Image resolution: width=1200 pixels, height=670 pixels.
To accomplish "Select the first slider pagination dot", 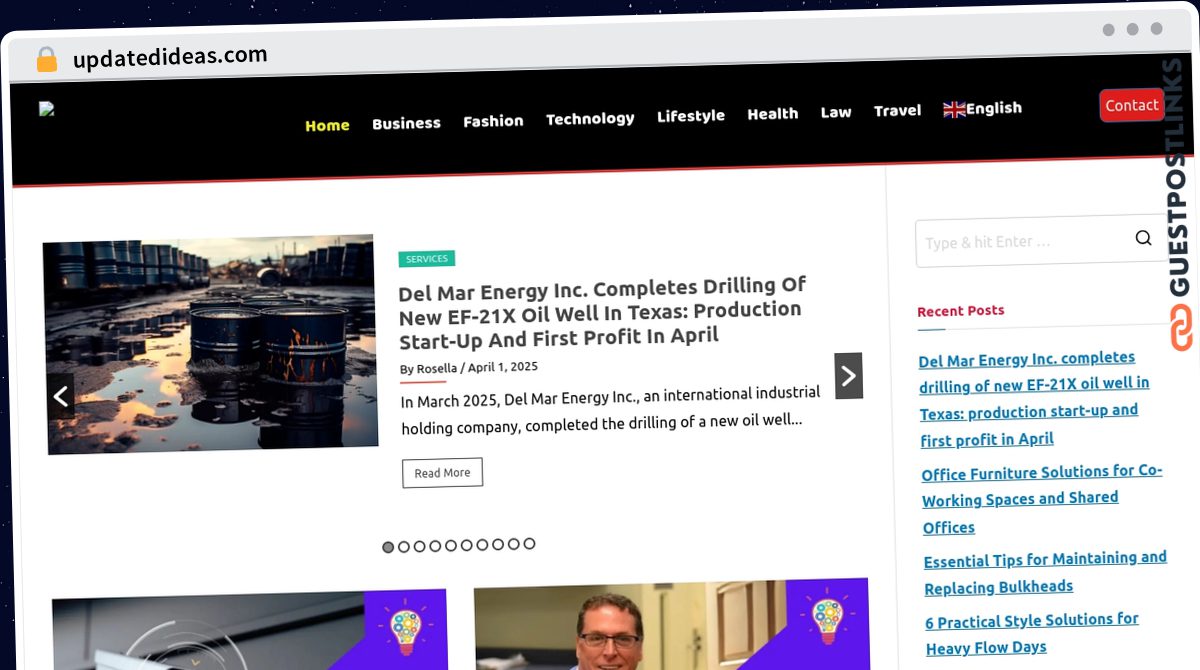I will pyautogui.click(x=388, y=547).
